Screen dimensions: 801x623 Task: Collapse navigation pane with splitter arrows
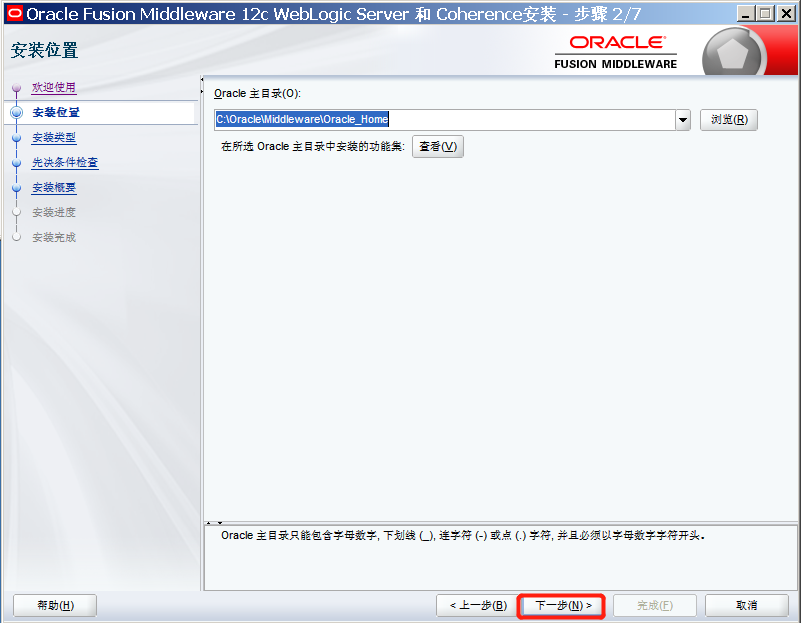pyautogui.click(x=202, y=85)
